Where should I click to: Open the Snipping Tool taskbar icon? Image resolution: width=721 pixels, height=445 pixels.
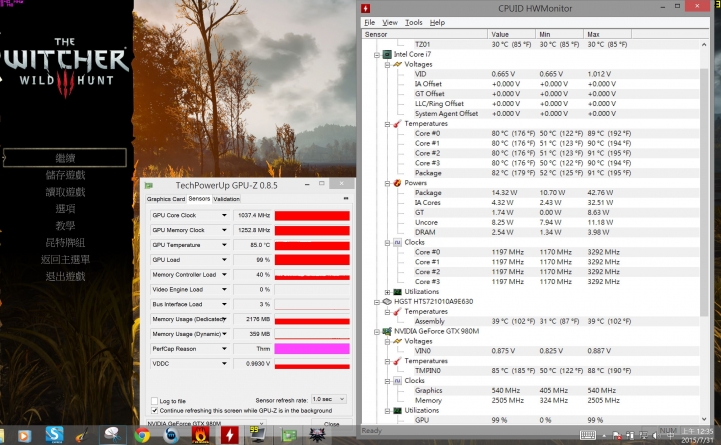point(113,434)
